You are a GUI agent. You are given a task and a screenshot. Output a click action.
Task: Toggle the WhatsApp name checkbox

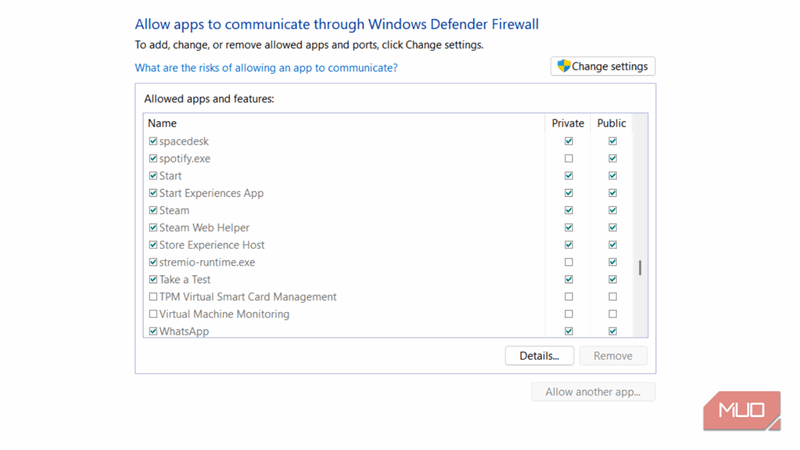[153, 331]
